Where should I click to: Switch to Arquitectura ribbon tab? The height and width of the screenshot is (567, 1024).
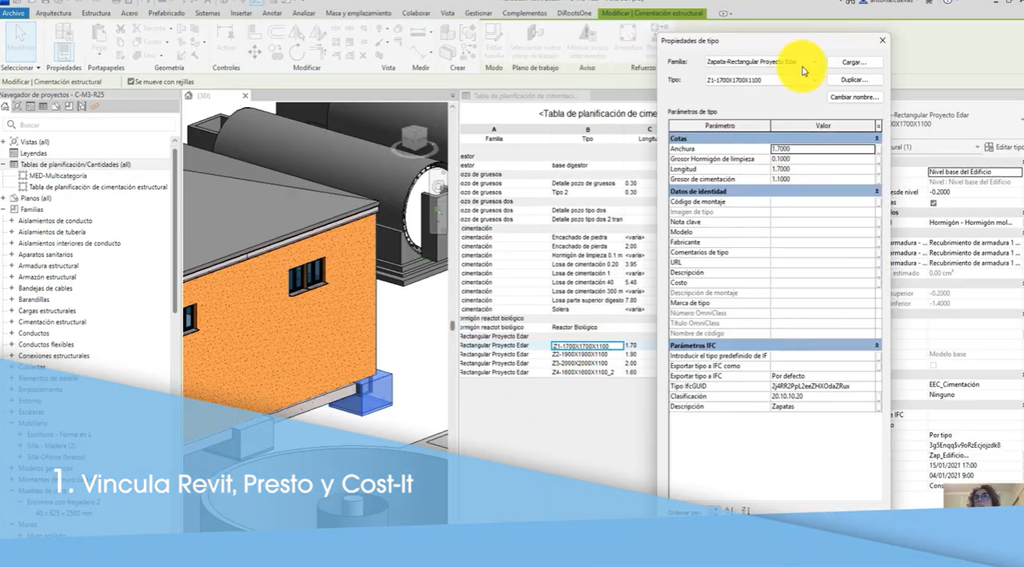pyautogui.click(x=54, y=13)
